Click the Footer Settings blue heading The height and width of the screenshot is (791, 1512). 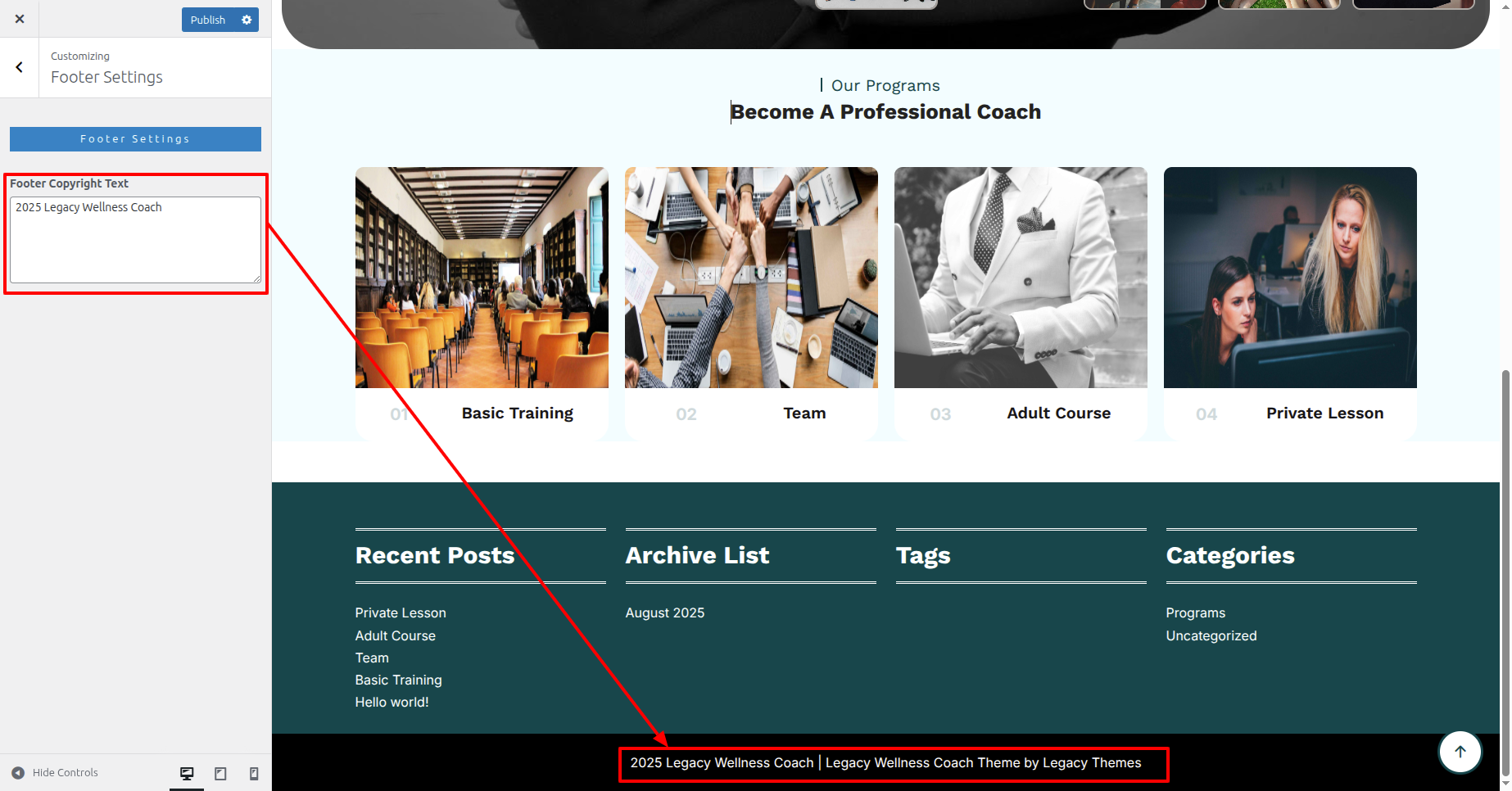point(135,139)
